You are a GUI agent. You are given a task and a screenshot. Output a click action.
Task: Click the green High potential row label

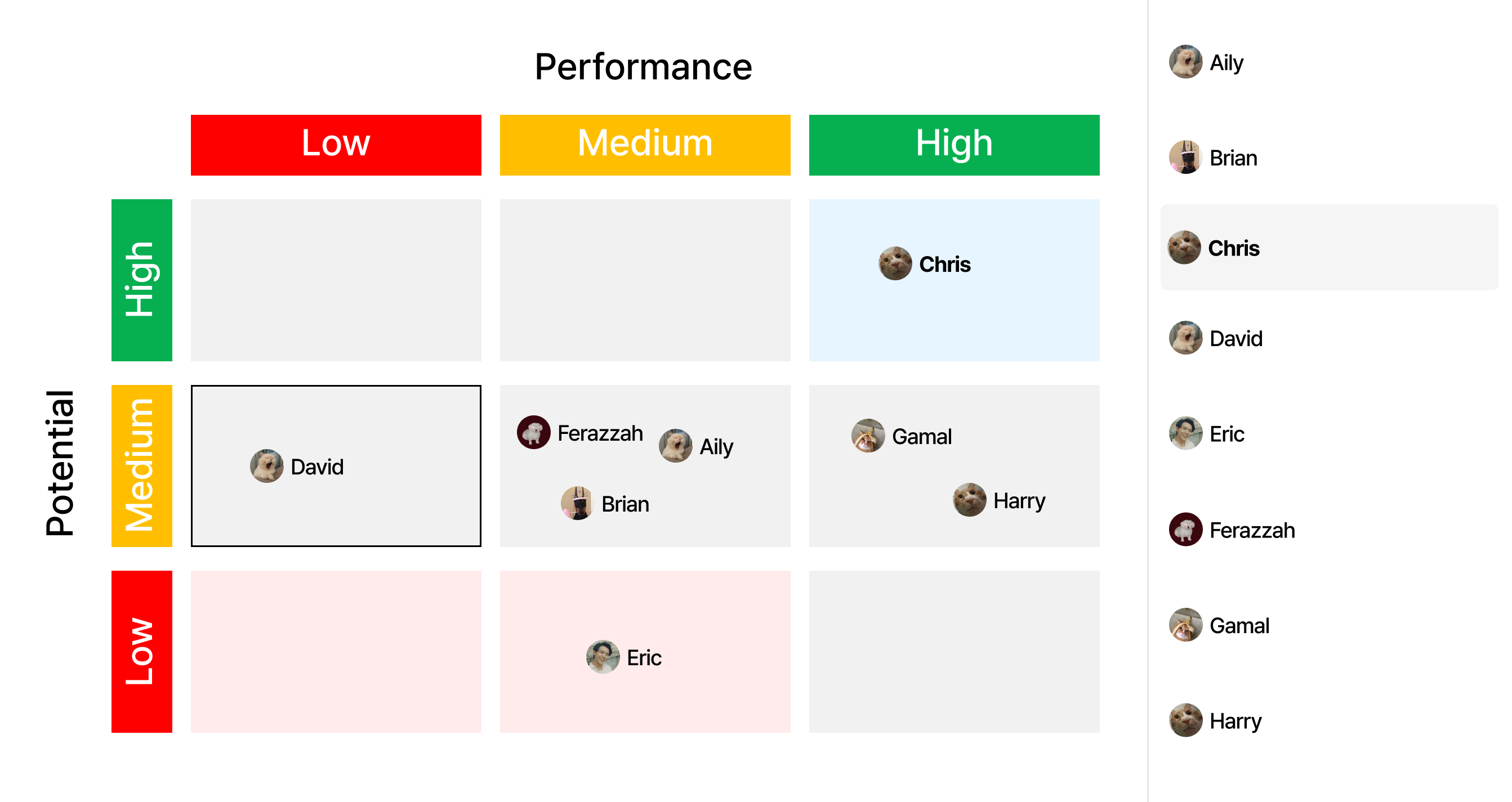tap(141, 280)
